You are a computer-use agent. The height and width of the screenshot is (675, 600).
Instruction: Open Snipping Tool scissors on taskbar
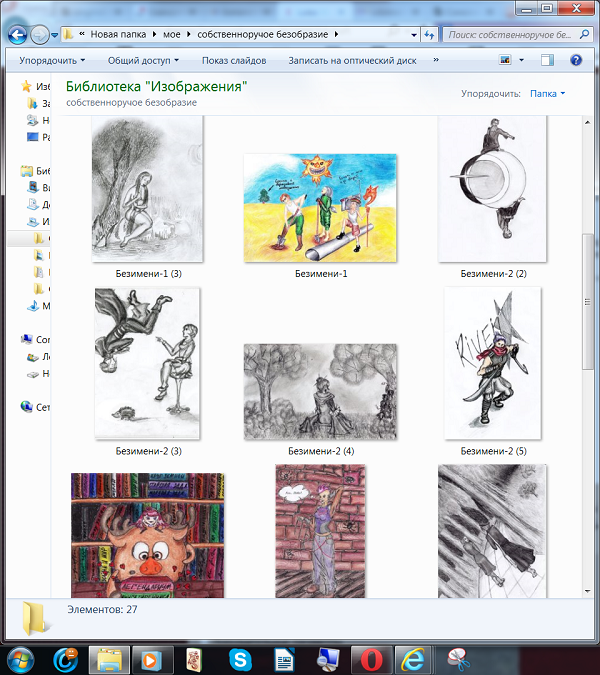(x=459, y=660)
